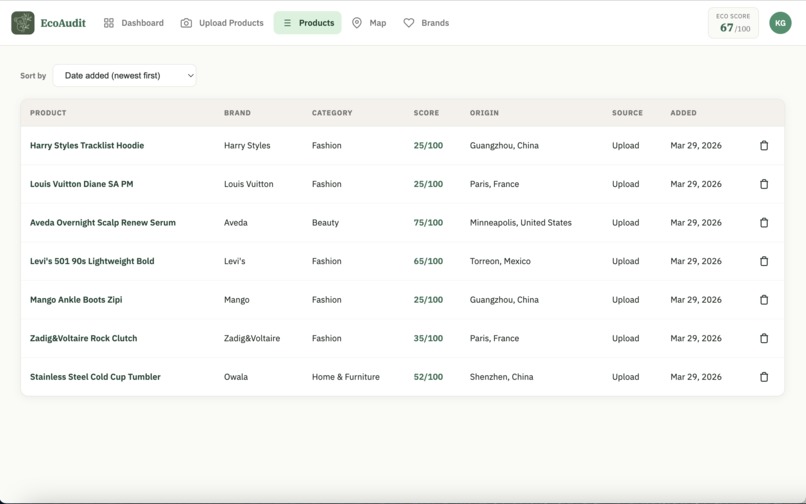Click the Owala brand cell

coord(236,377)
